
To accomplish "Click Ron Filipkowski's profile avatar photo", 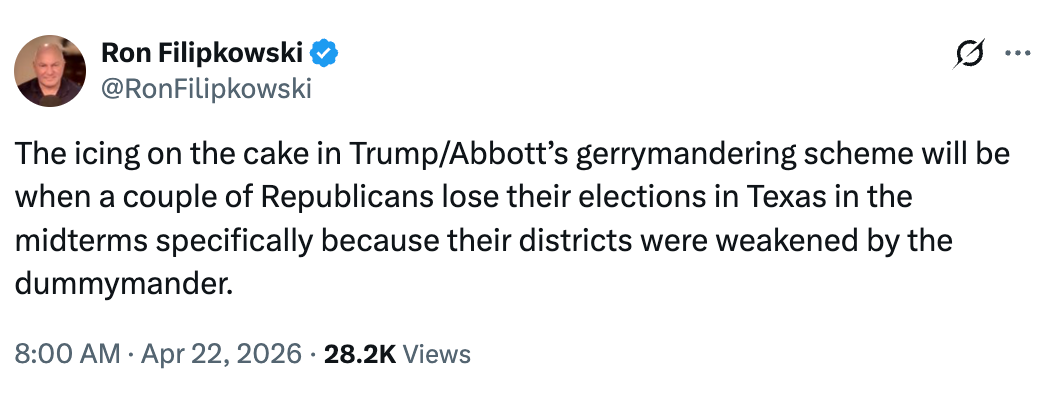I will 49,71.
